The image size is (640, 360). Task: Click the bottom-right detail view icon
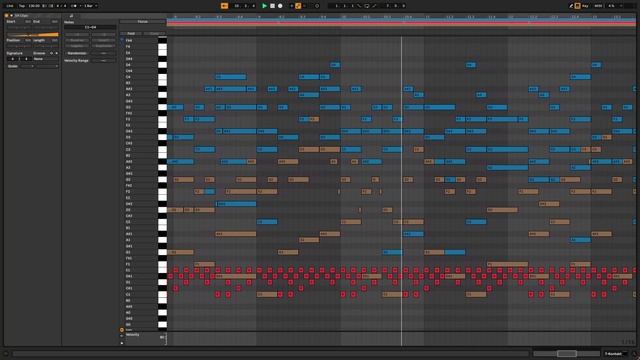[634, 353]
